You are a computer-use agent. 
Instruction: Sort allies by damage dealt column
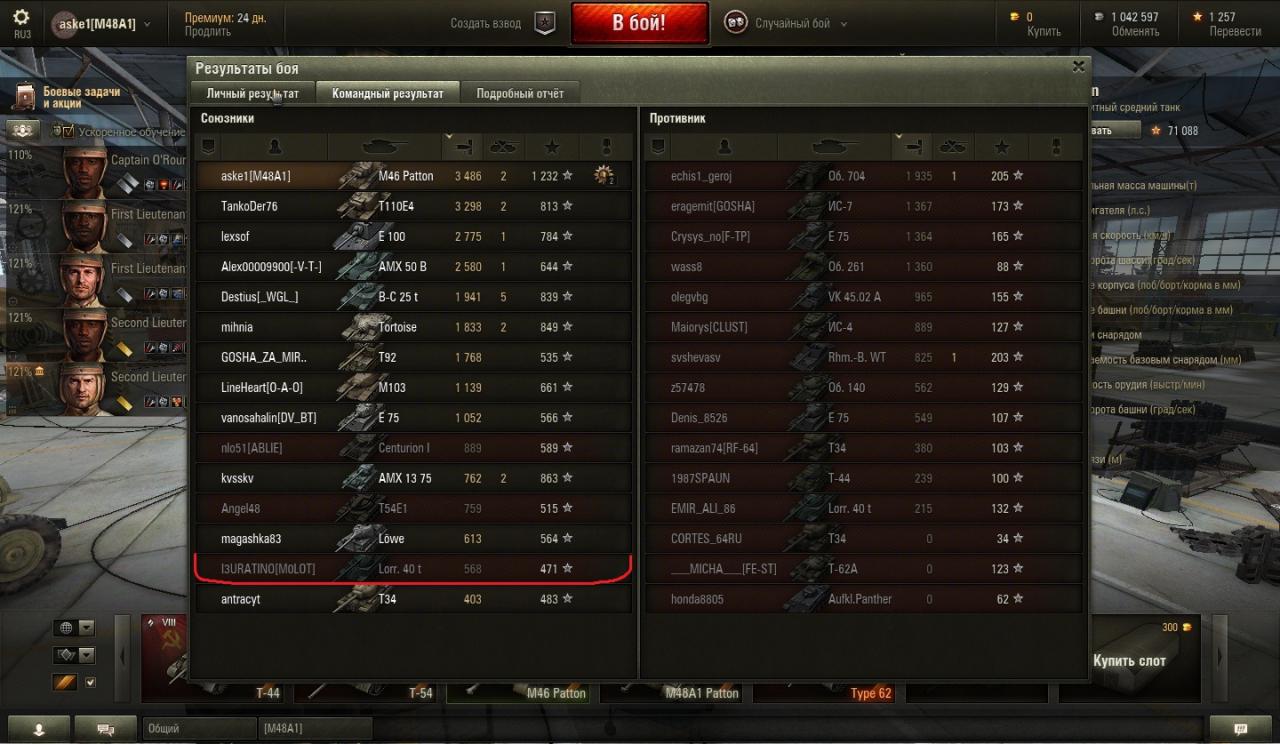[462, 147]
